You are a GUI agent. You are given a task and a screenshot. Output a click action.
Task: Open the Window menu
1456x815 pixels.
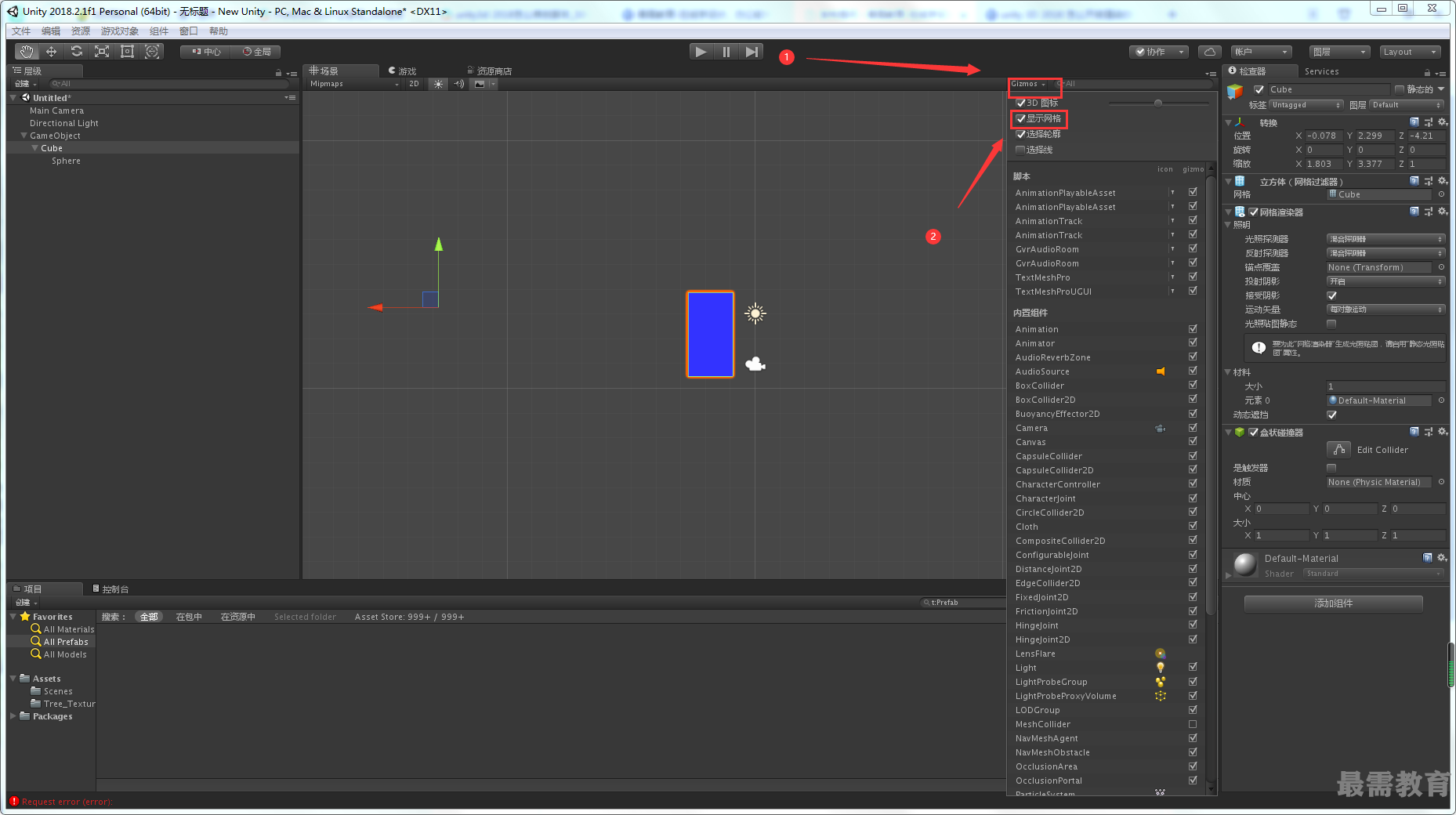[x=189, y=31]
